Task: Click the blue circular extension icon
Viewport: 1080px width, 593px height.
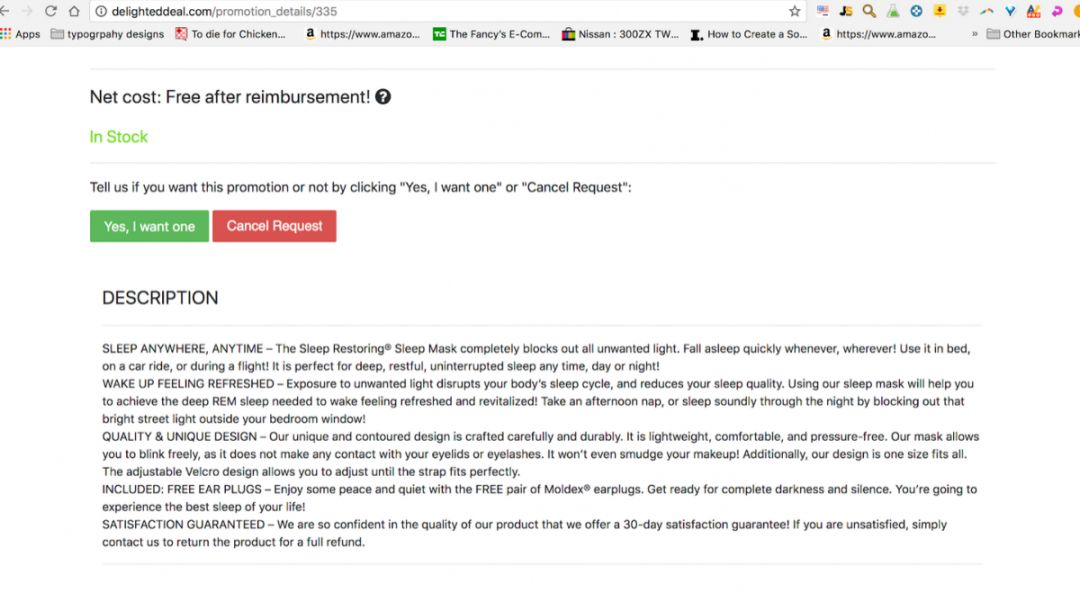Action: click(916, 11)
